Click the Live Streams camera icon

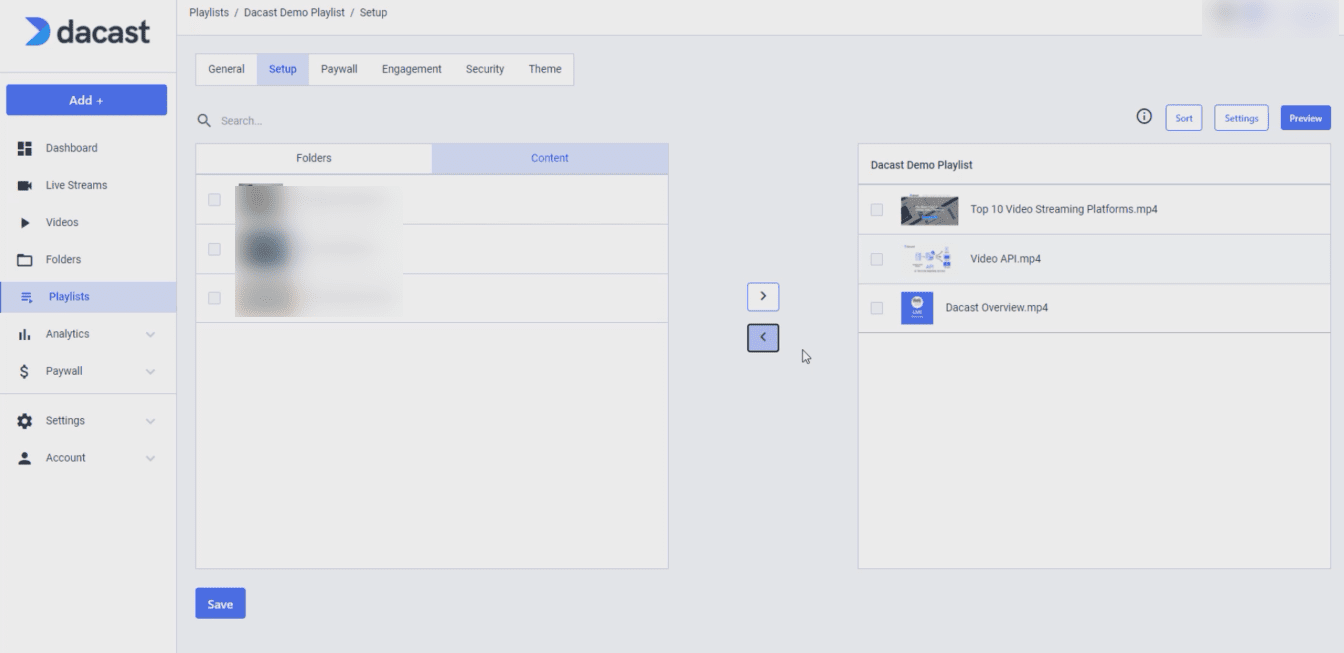pos(26,186)
